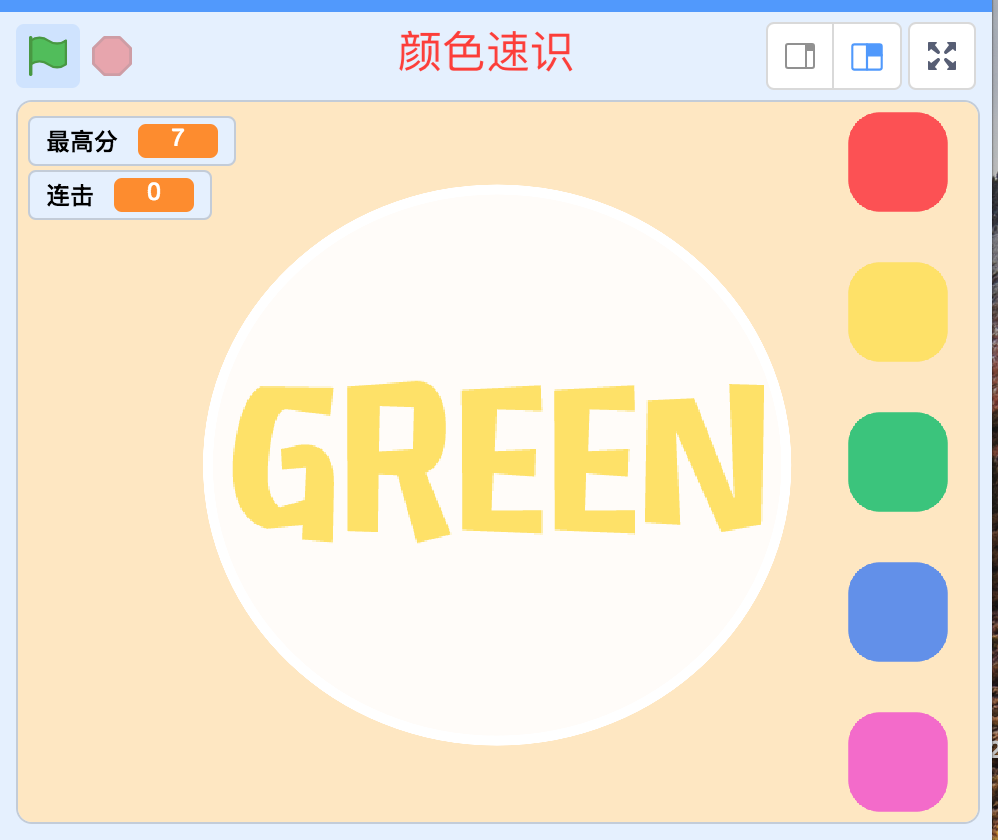Pick the pink color button

(x=898, y=762)
